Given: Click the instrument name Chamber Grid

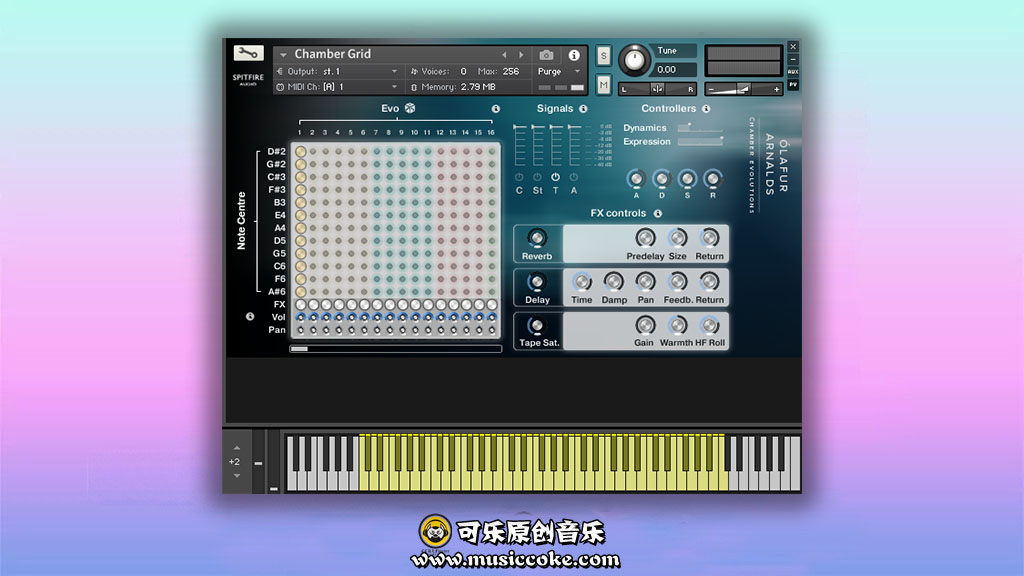Looking at the screenshot, I should click(x=332, y=54).
